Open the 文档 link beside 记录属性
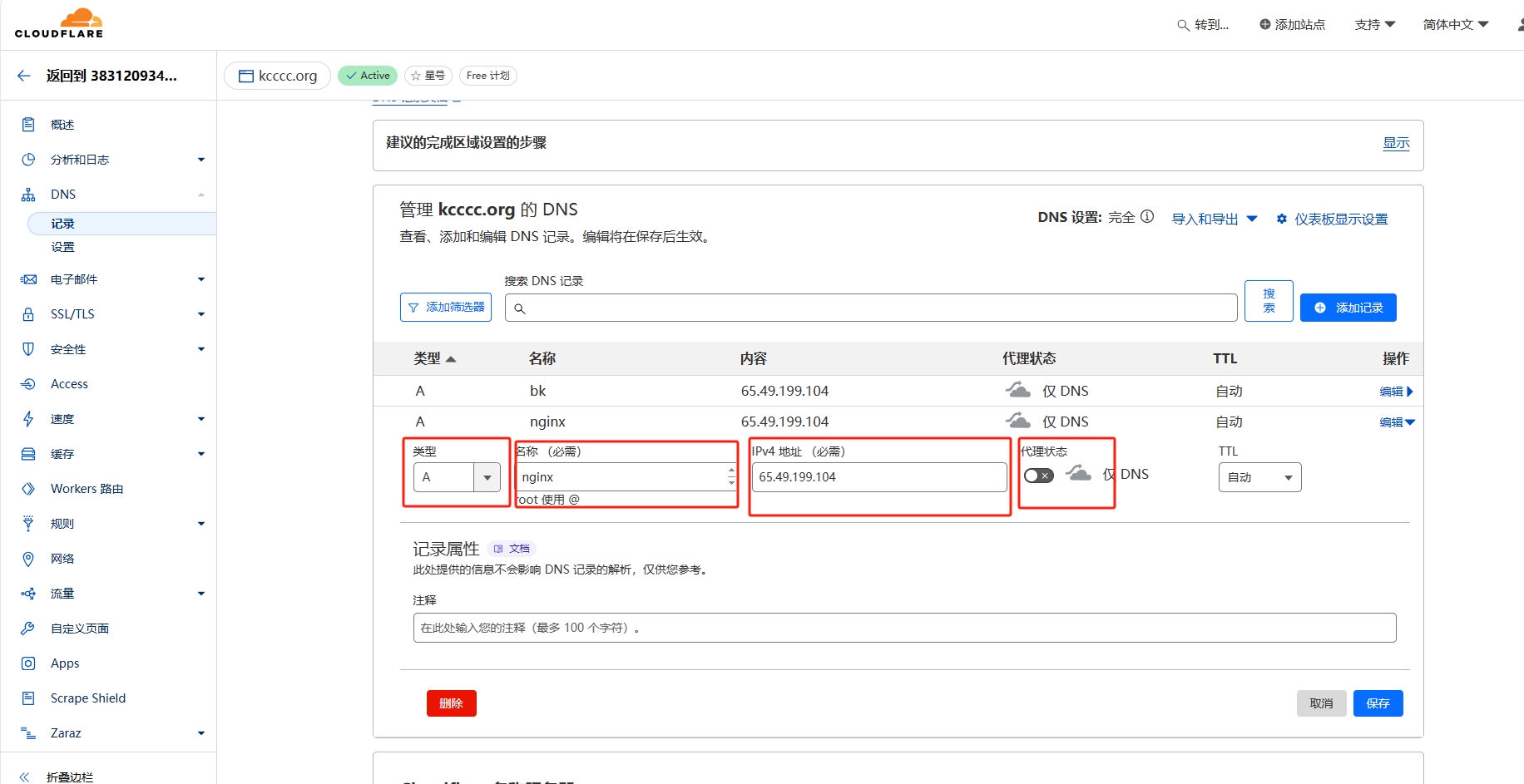The width and height of the screenshot is (1524, 784). tap(512, 549)
